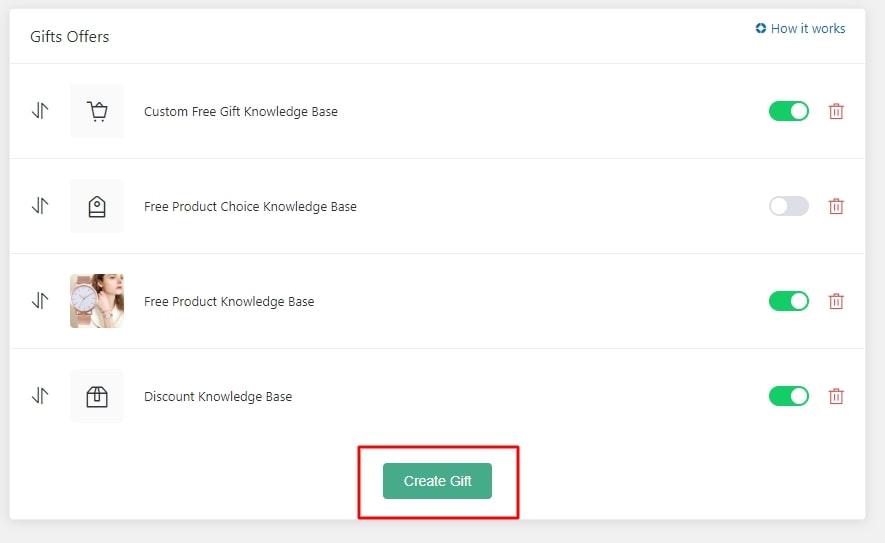Disable the Custom Free Gift Knowledge Base toggle
885x543 pixels.
[788, 111]
